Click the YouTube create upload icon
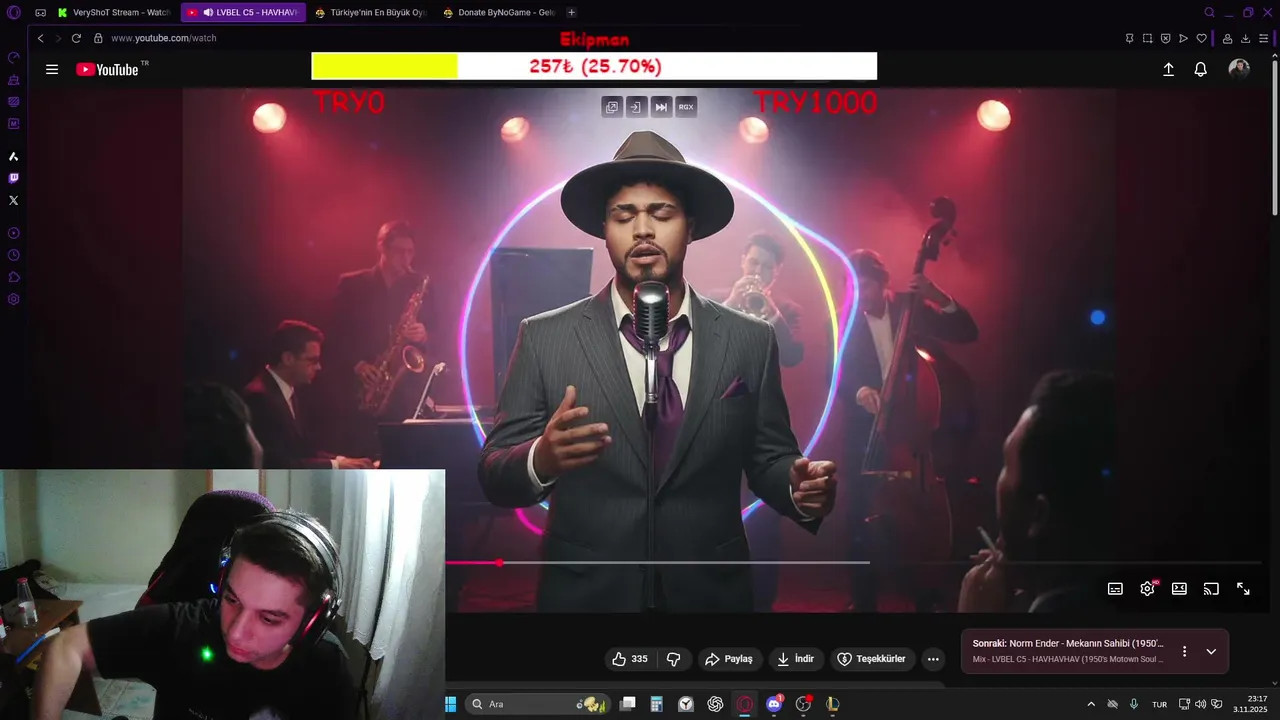The width and height of the screenshot is (1280, 720). point(1168,69)
